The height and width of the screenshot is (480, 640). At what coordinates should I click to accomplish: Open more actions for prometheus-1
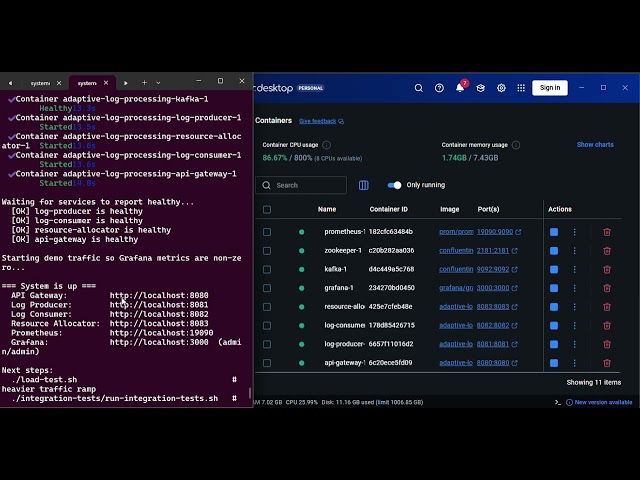coord(575,232)
